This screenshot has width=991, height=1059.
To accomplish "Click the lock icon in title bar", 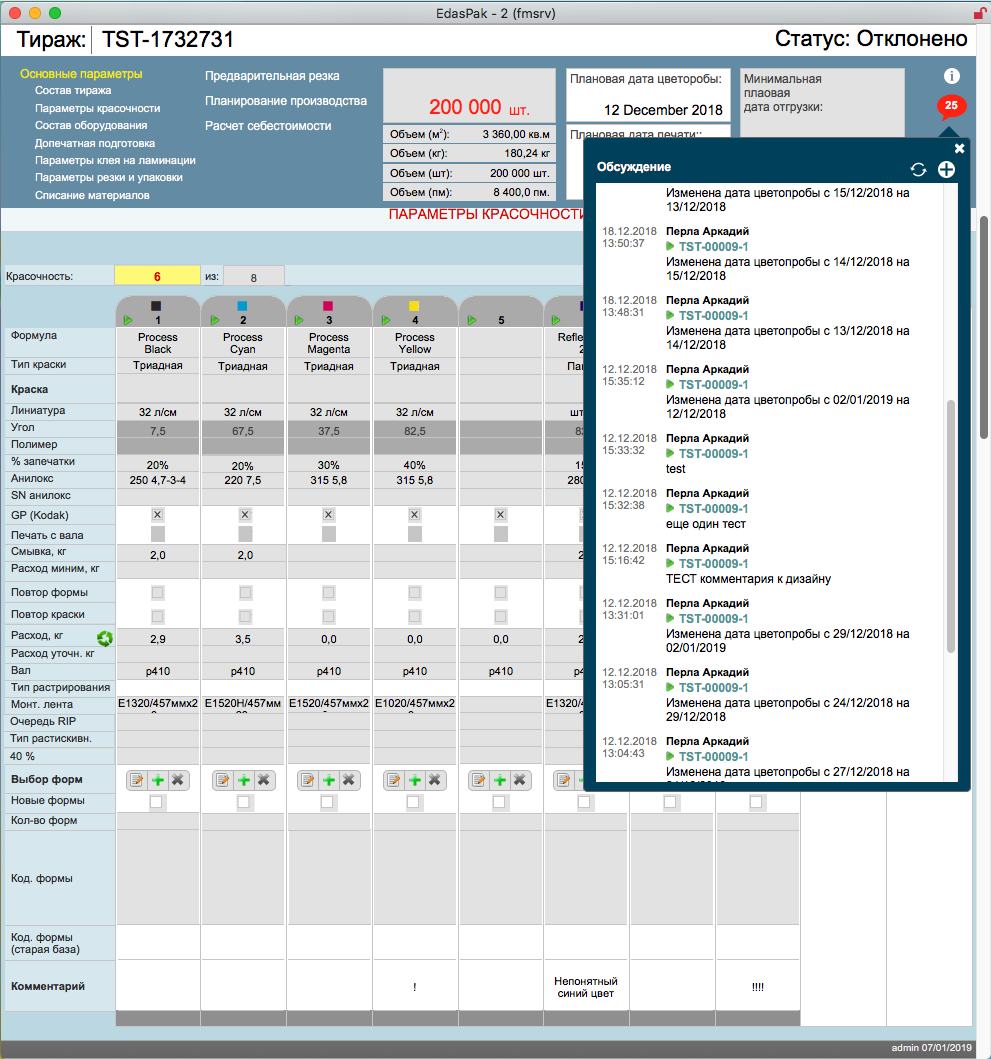I will pos(979,13).
